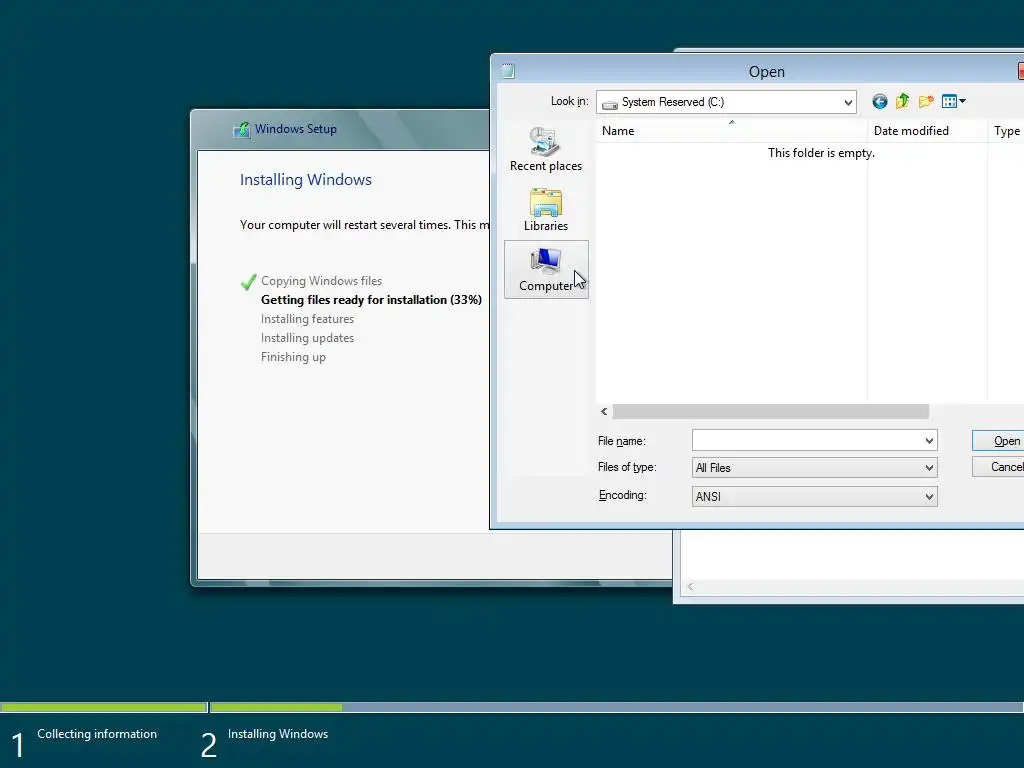Click 'Copying Windows files' step
Viewport: 1024px width, 768px height.
[x=321, y=281]
